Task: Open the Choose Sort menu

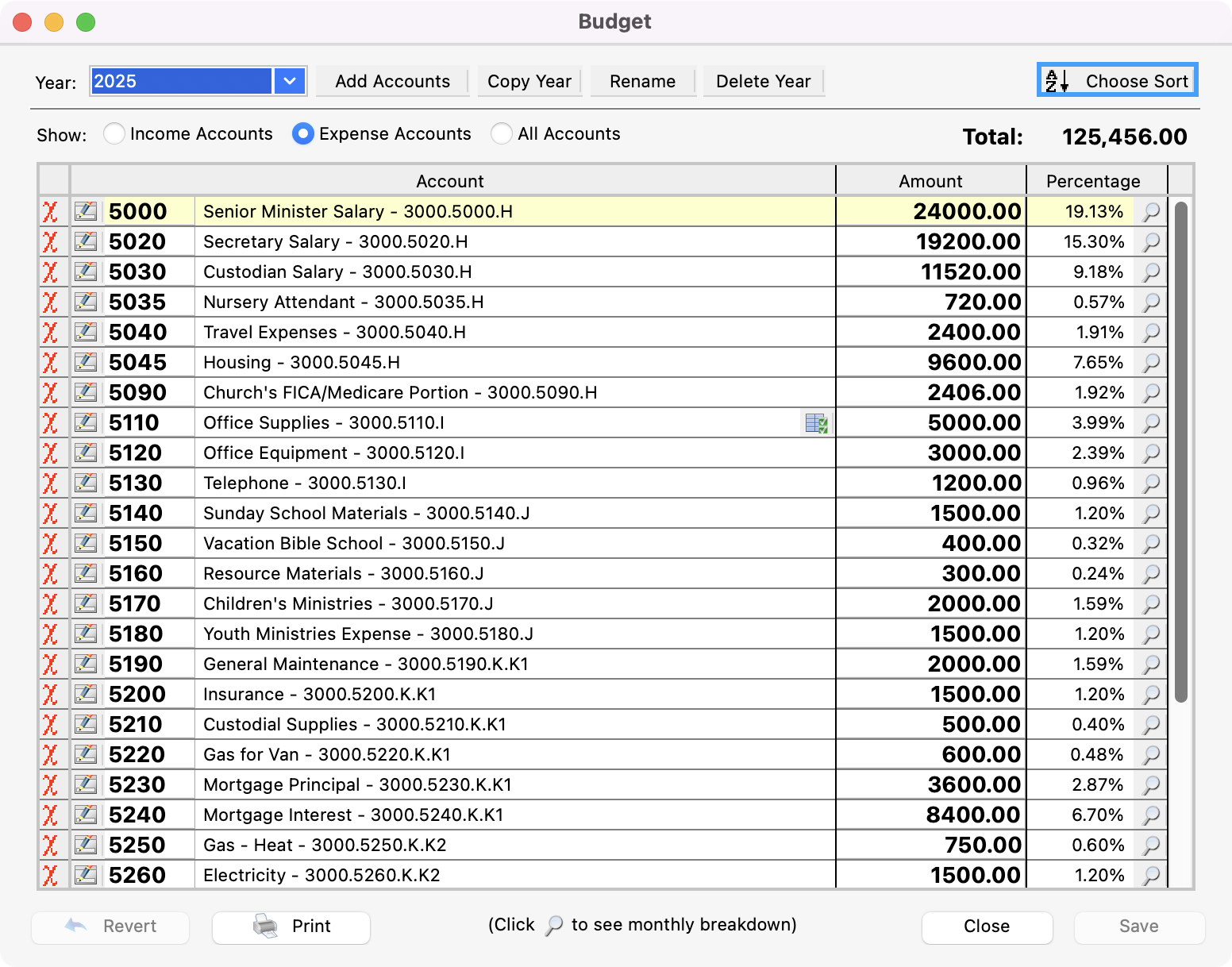Action: tap(1117, 81)
